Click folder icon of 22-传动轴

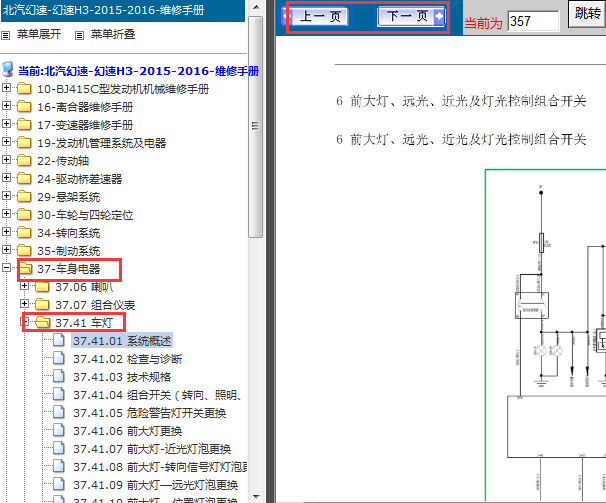24,161
